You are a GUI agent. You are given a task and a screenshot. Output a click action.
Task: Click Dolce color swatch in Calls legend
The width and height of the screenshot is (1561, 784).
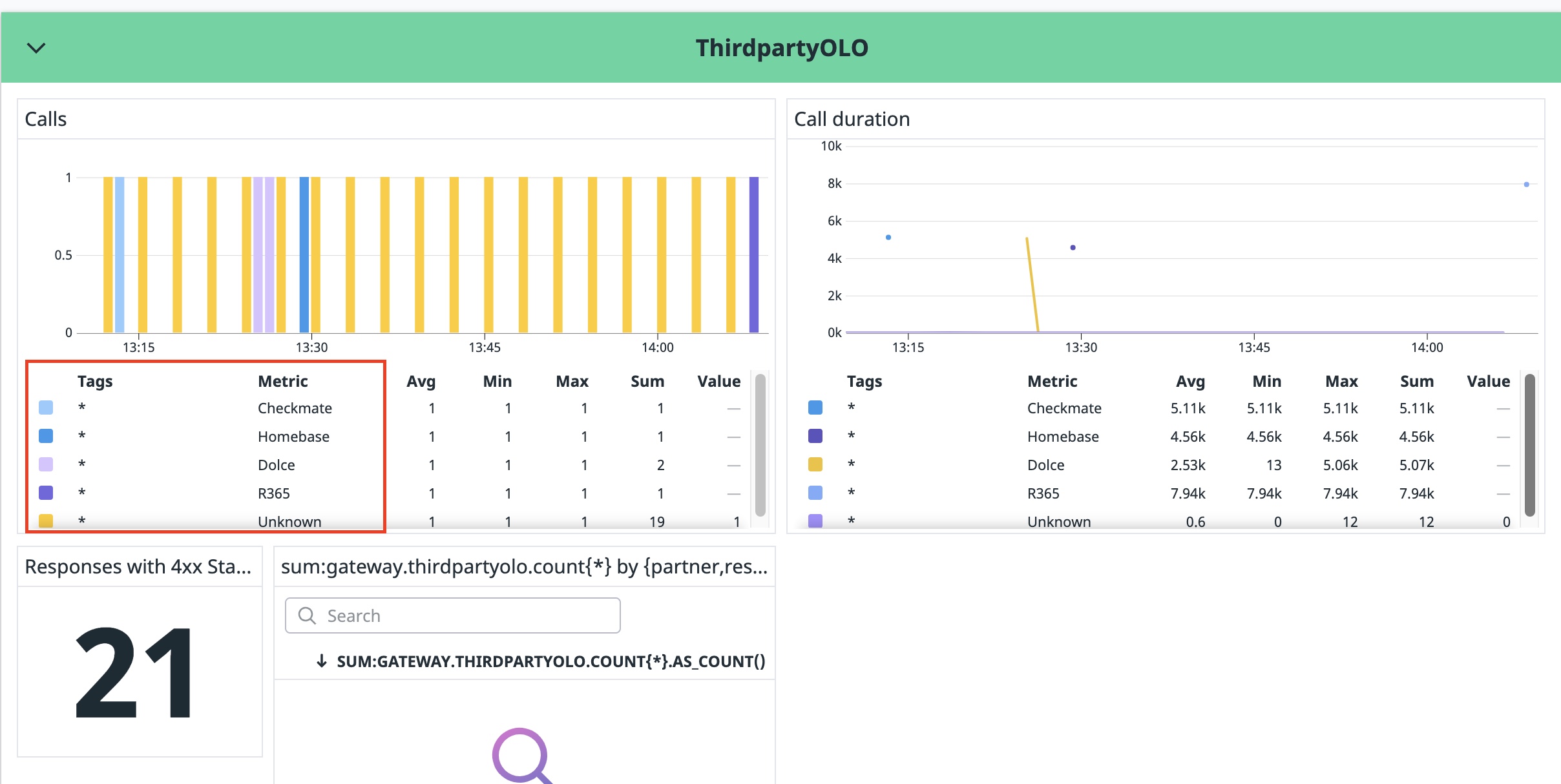coord(46,464)
